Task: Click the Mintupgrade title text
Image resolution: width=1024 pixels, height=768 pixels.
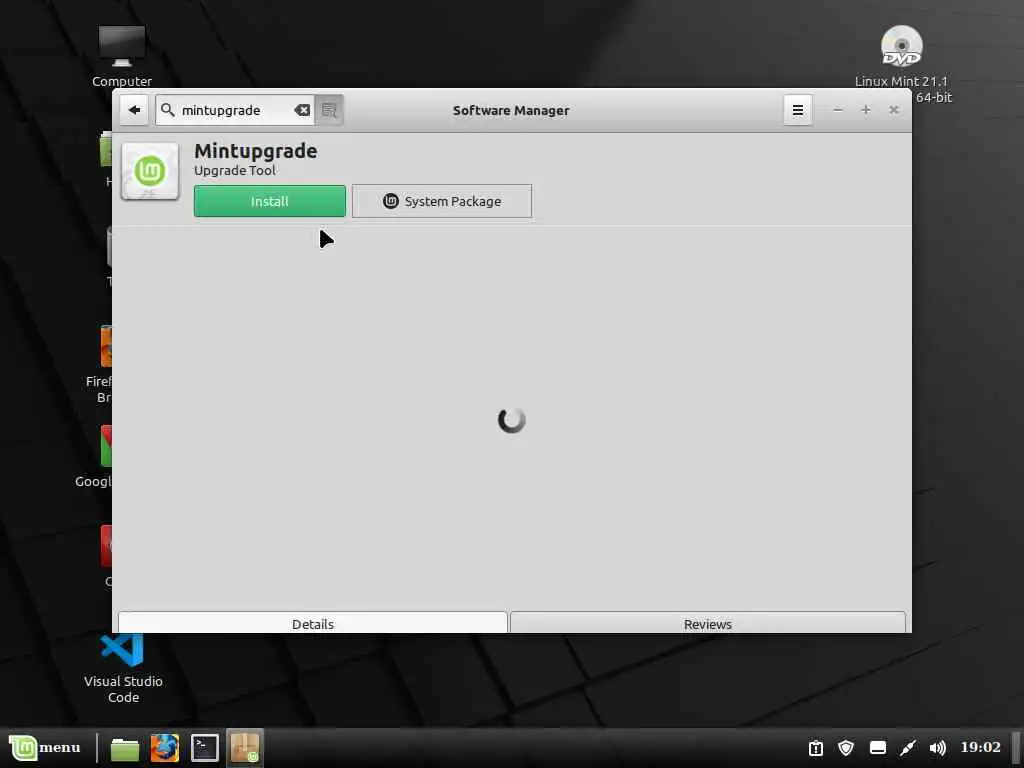Action: click(256, 151)
